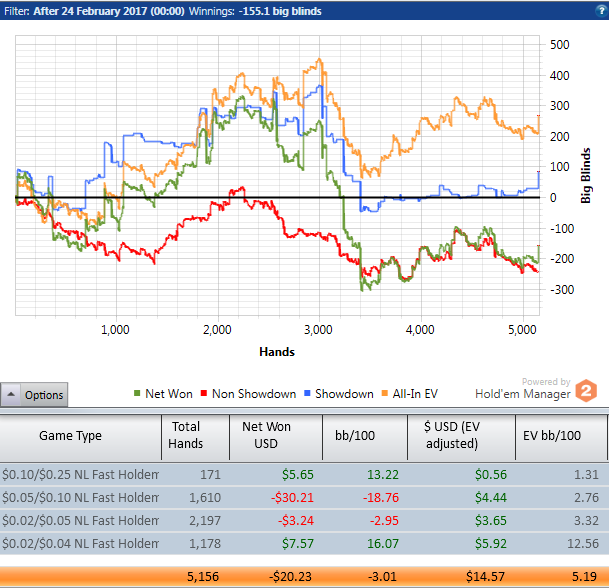609x588 pixels.
Task: Click the 171 total hands cell
Action: point(210,475)
